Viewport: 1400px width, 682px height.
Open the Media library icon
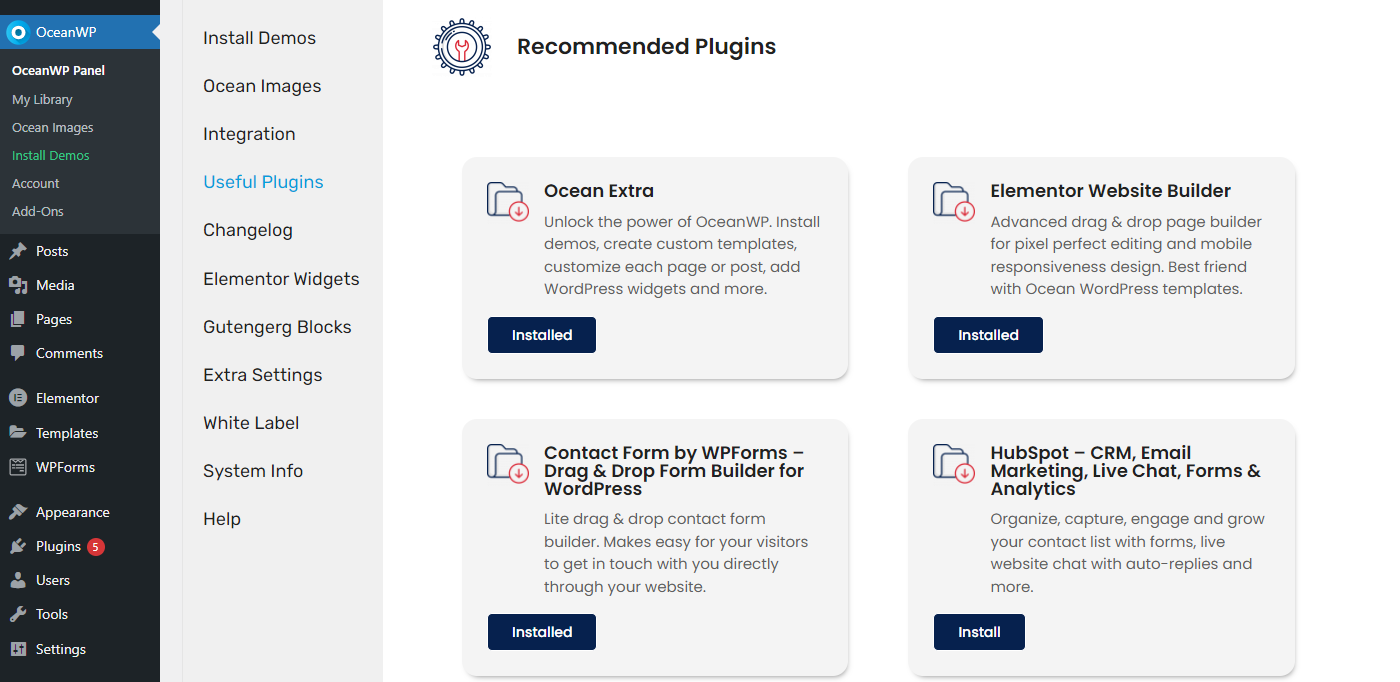pos(18,285)
